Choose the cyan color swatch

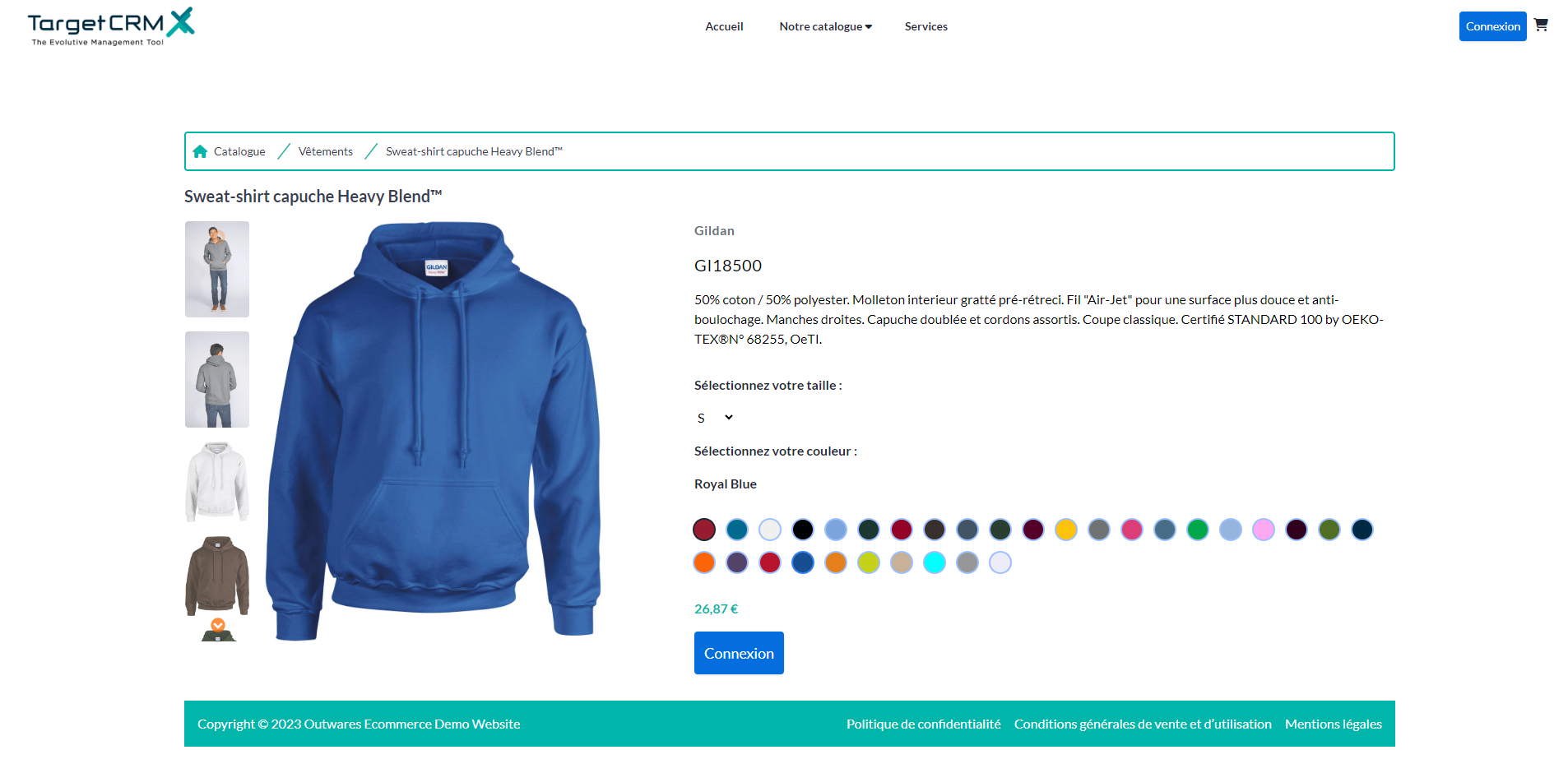[935, 562]
